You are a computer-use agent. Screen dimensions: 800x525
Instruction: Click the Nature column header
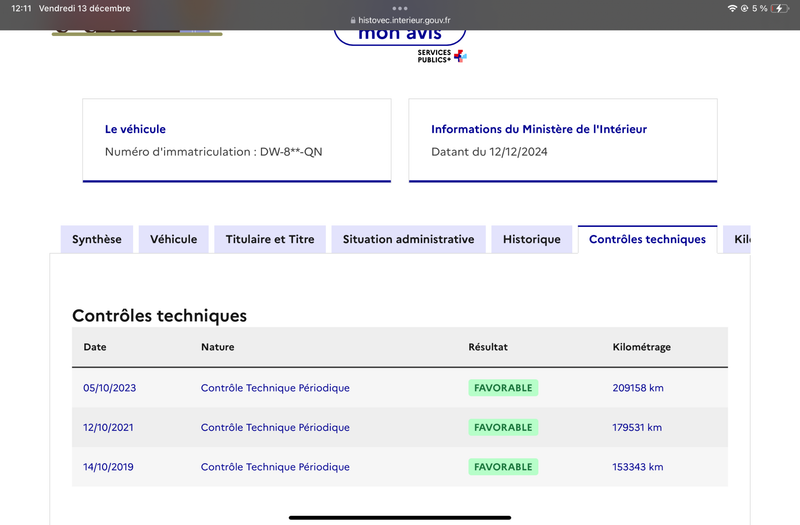pyautogui.click(x=217, y=347)
